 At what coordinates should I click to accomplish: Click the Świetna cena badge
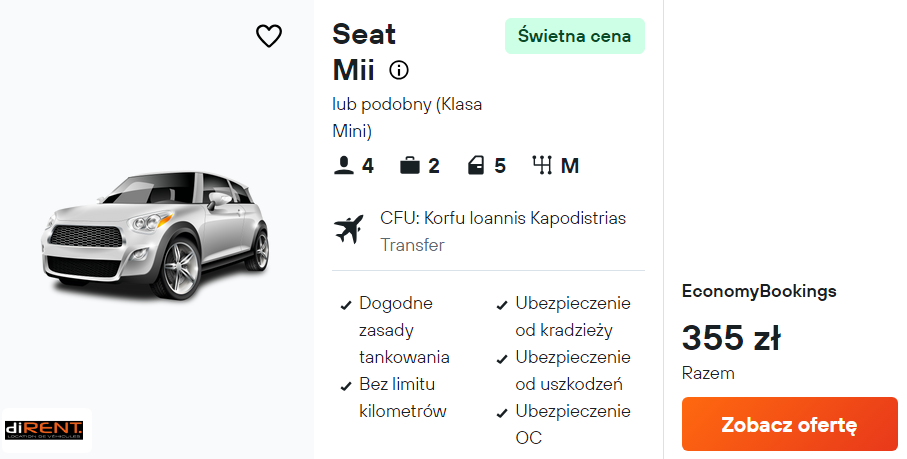[x=574, y=36]
